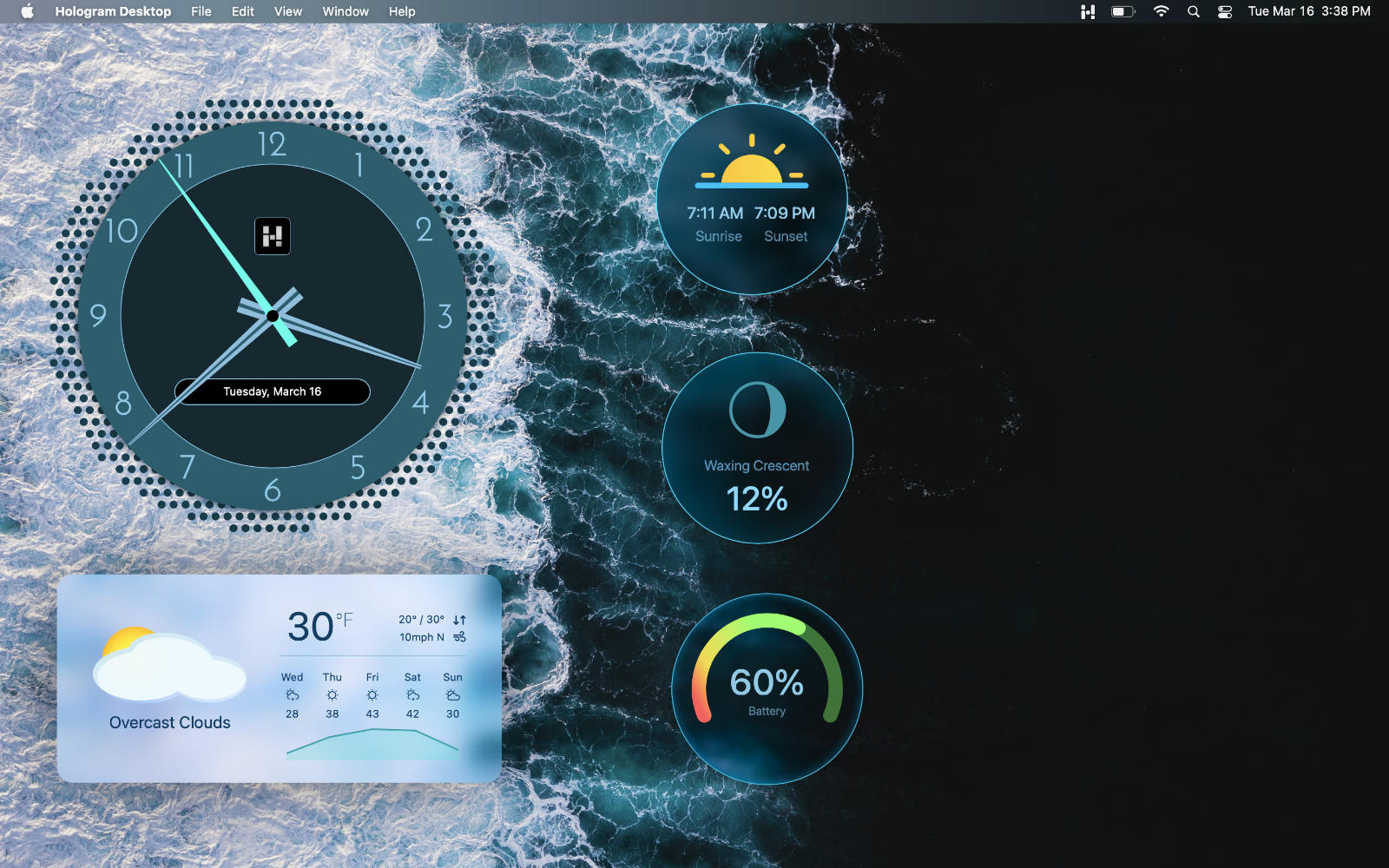Image resolution: width=1389 pixels, height=868 pixels.
Task: Open the Hologram Desktop app menu
Action: 113,11
